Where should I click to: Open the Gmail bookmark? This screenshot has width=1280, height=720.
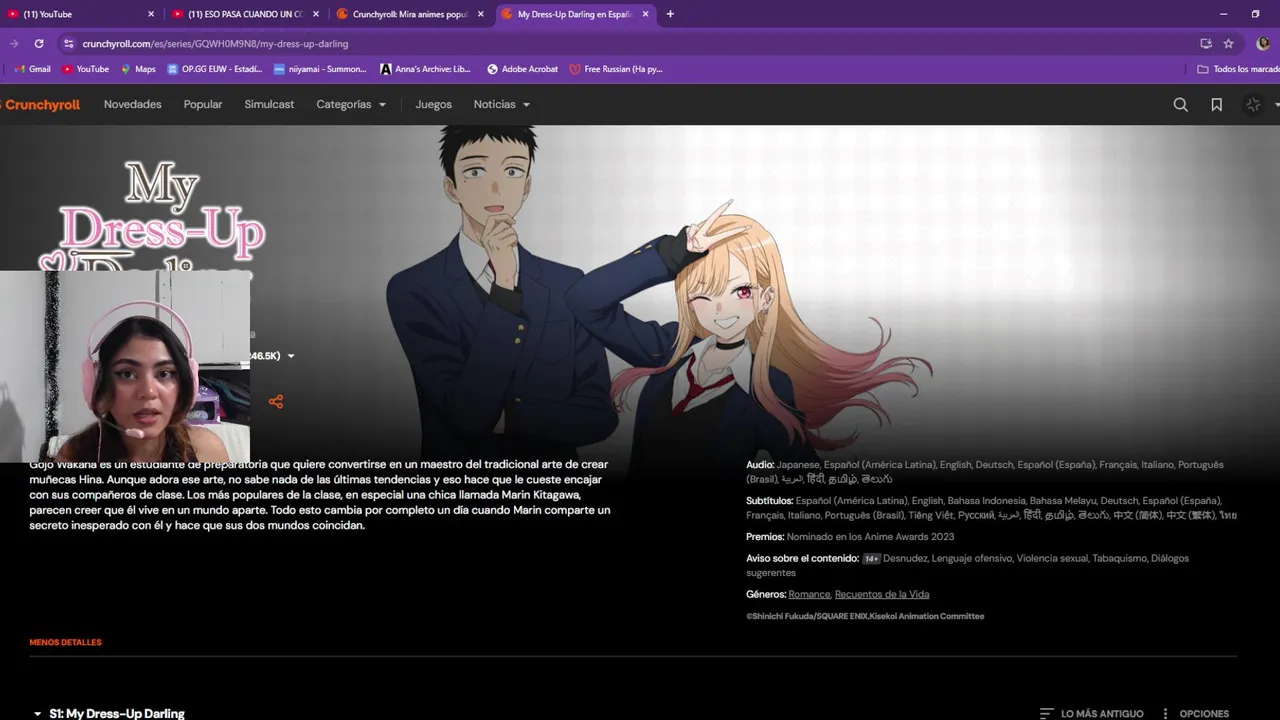(x=32, y=69)
